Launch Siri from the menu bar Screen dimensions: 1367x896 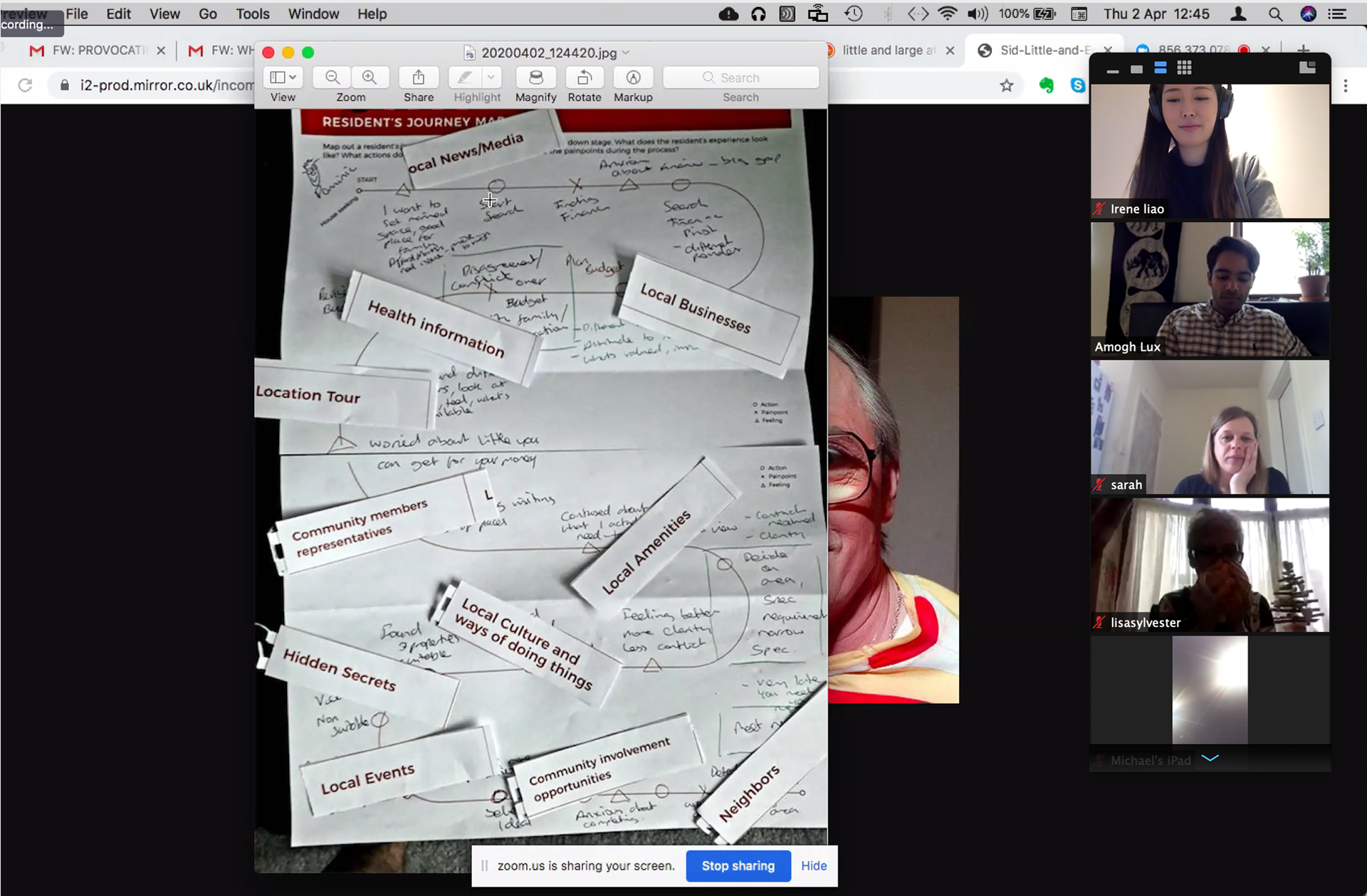[1308, 14]
